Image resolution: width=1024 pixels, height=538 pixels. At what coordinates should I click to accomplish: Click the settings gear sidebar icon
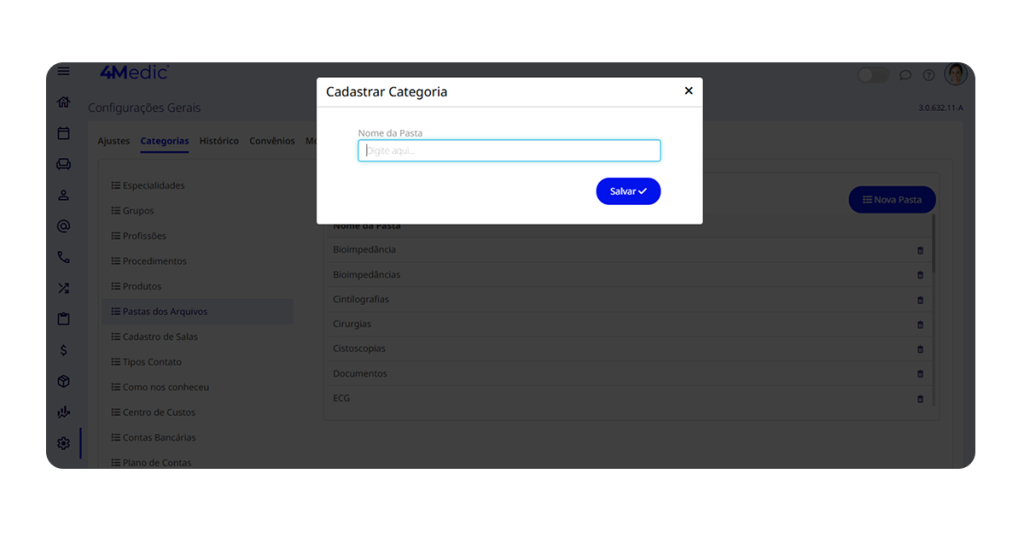click(x=63, y=443)
